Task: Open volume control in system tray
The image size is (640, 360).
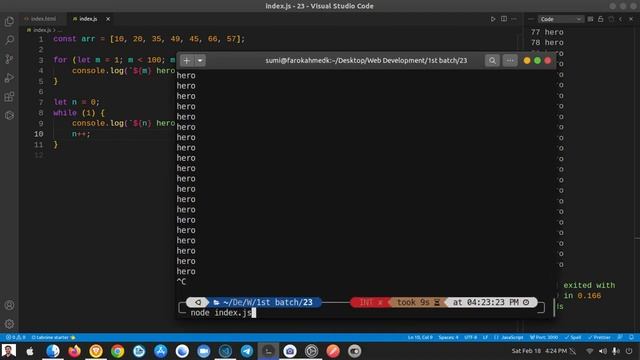Action: click(603, 351)
